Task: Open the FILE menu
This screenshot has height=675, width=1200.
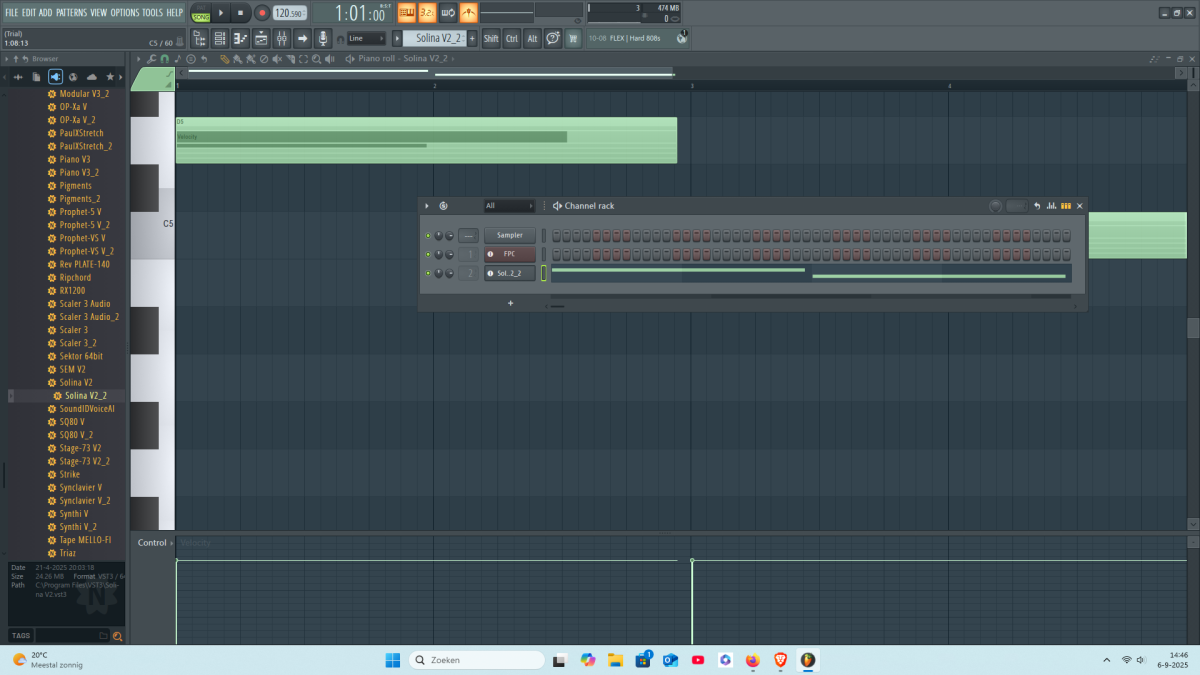Action: coord(12,13)
